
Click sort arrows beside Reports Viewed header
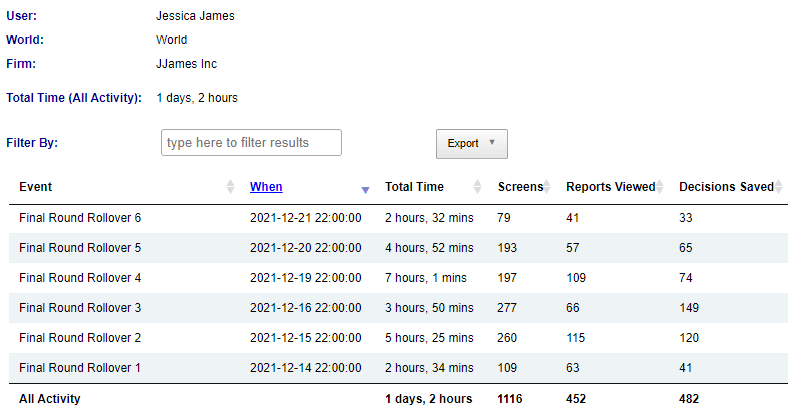click(660, 187)
